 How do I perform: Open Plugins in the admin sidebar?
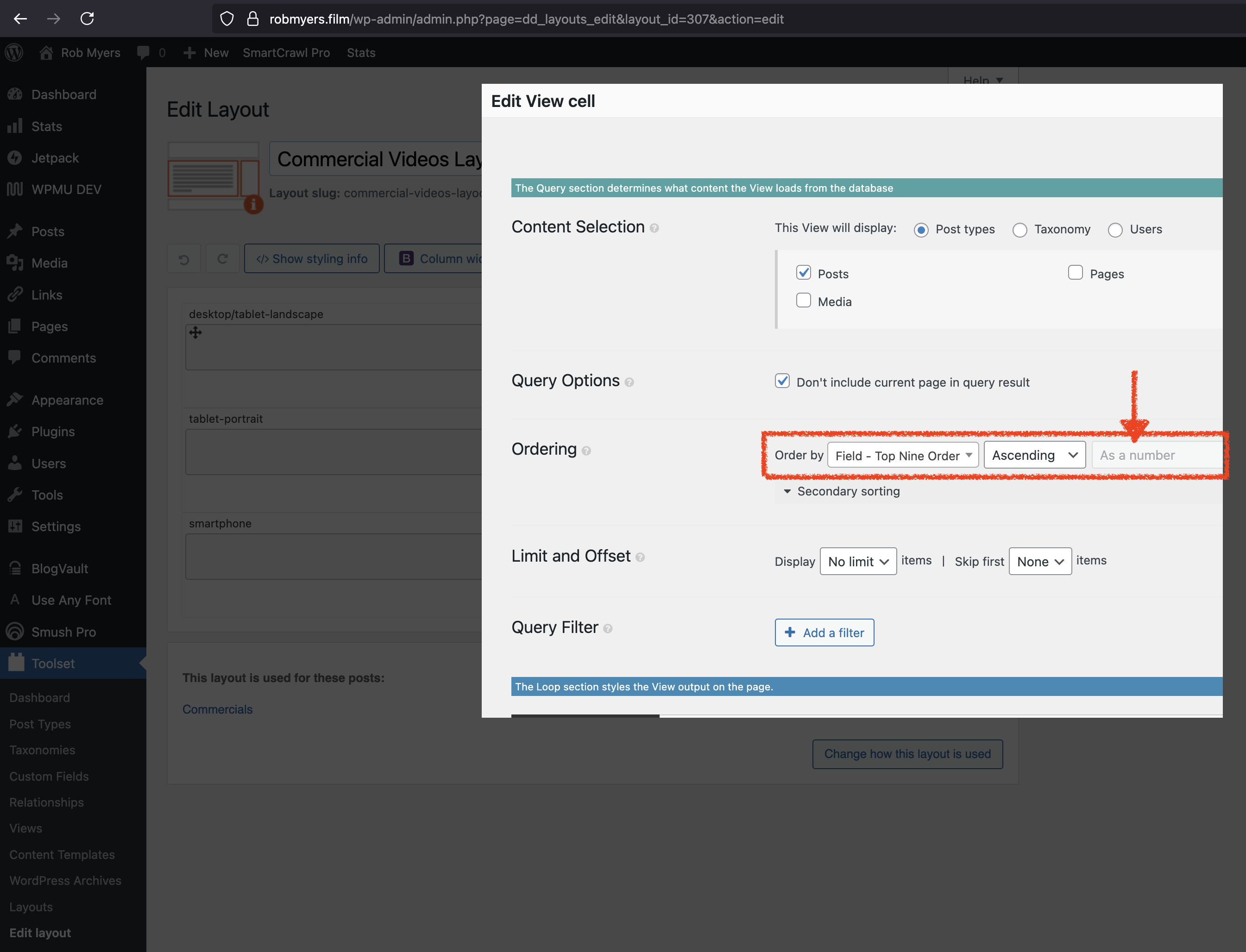[x=53, y=432]
